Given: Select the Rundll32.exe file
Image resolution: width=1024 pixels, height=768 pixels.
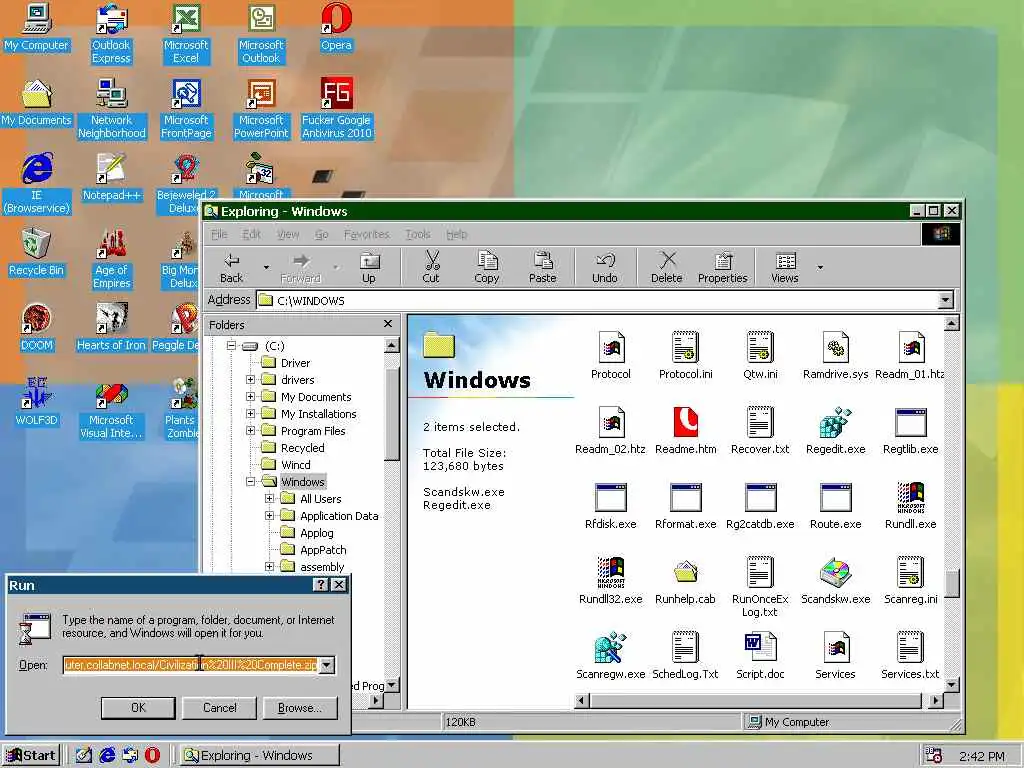Looking at the screenshot, I should coord(611,581).
